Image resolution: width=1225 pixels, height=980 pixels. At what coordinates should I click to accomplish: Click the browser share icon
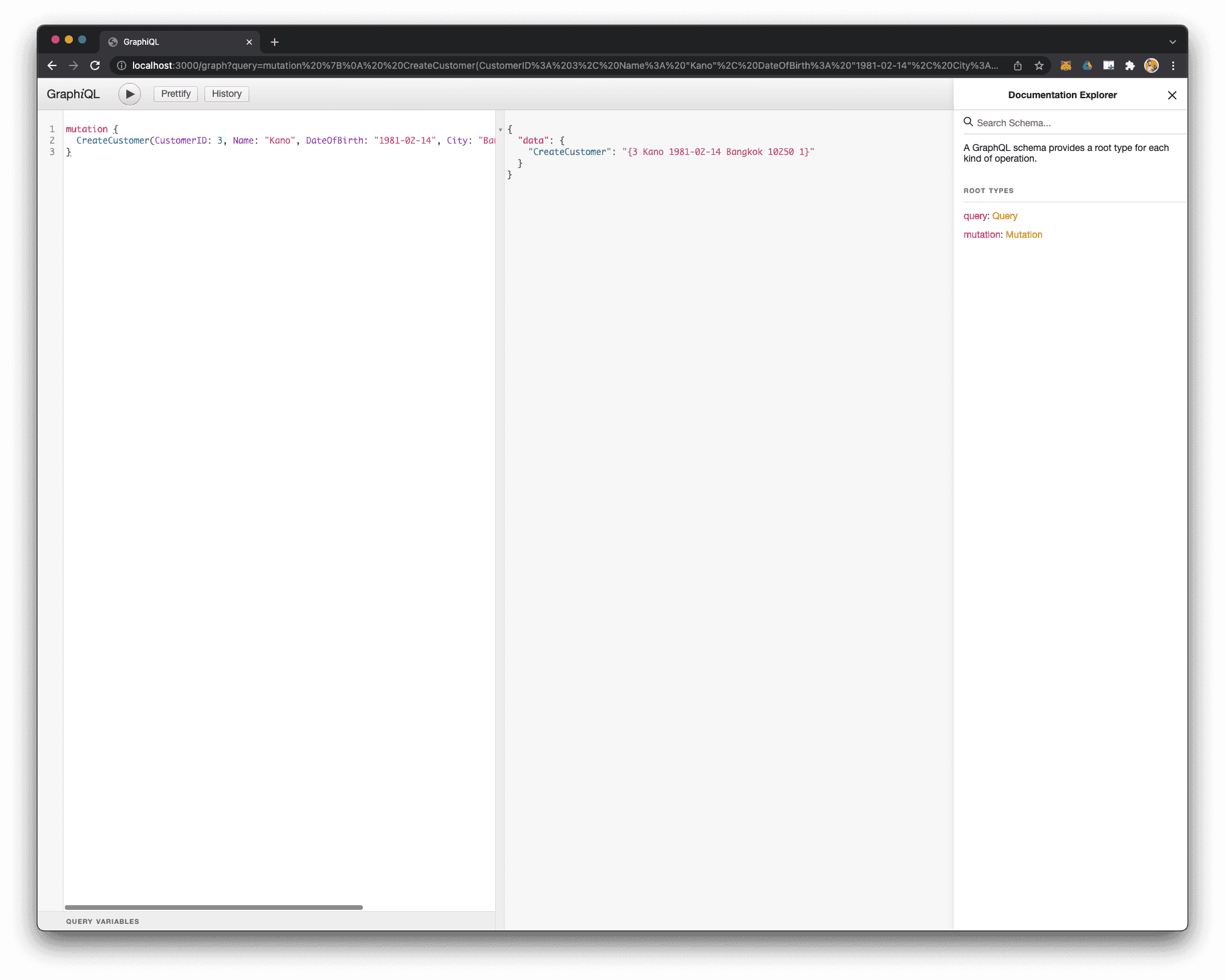tap(1017, 65)
